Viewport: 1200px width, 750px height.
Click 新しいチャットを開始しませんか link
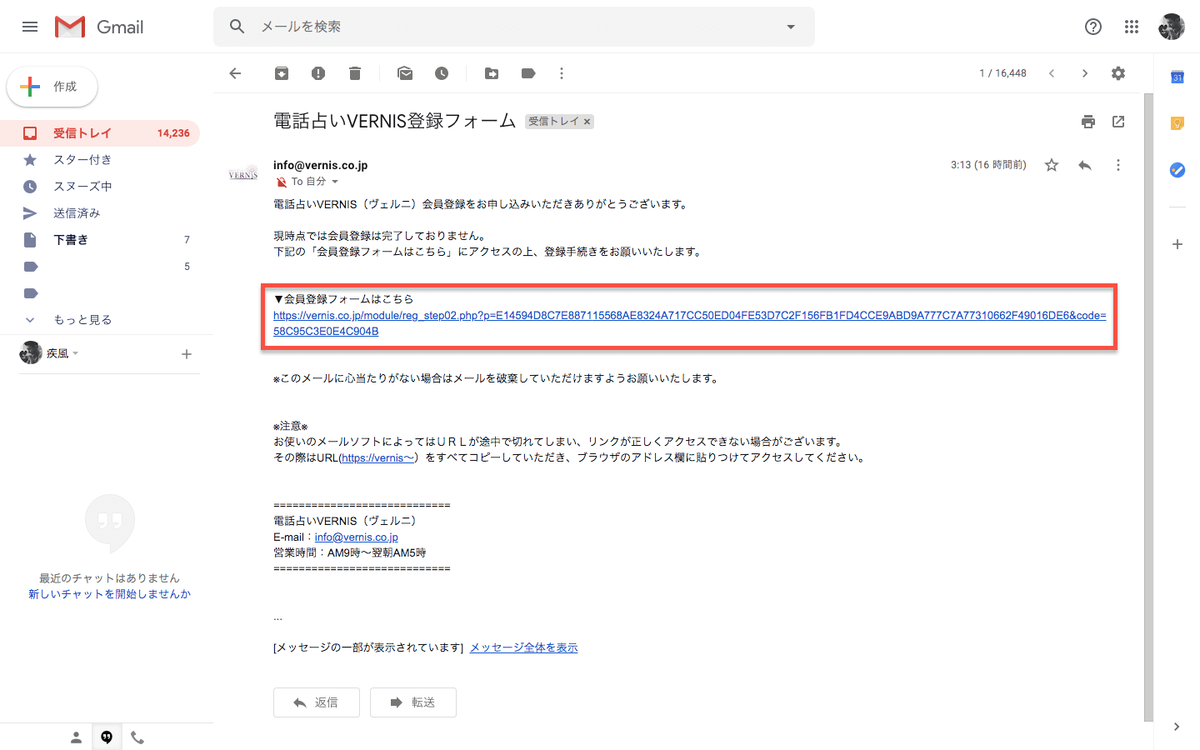click(x=109, y=594)
